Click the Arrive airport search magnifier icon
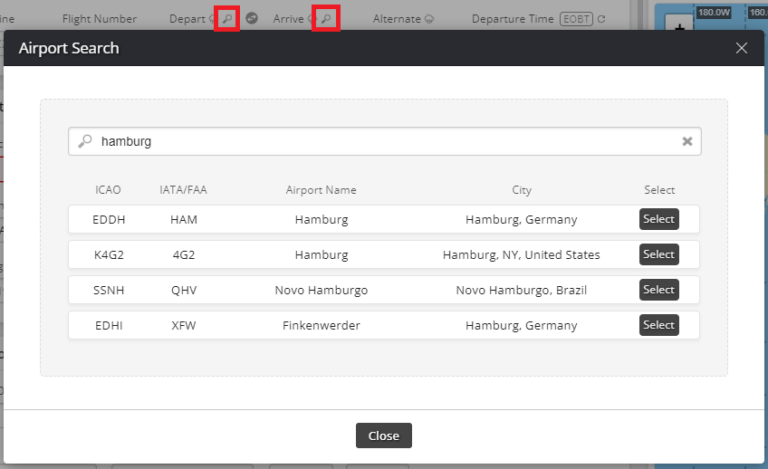 pyautogui.click(x=326, y=18)
